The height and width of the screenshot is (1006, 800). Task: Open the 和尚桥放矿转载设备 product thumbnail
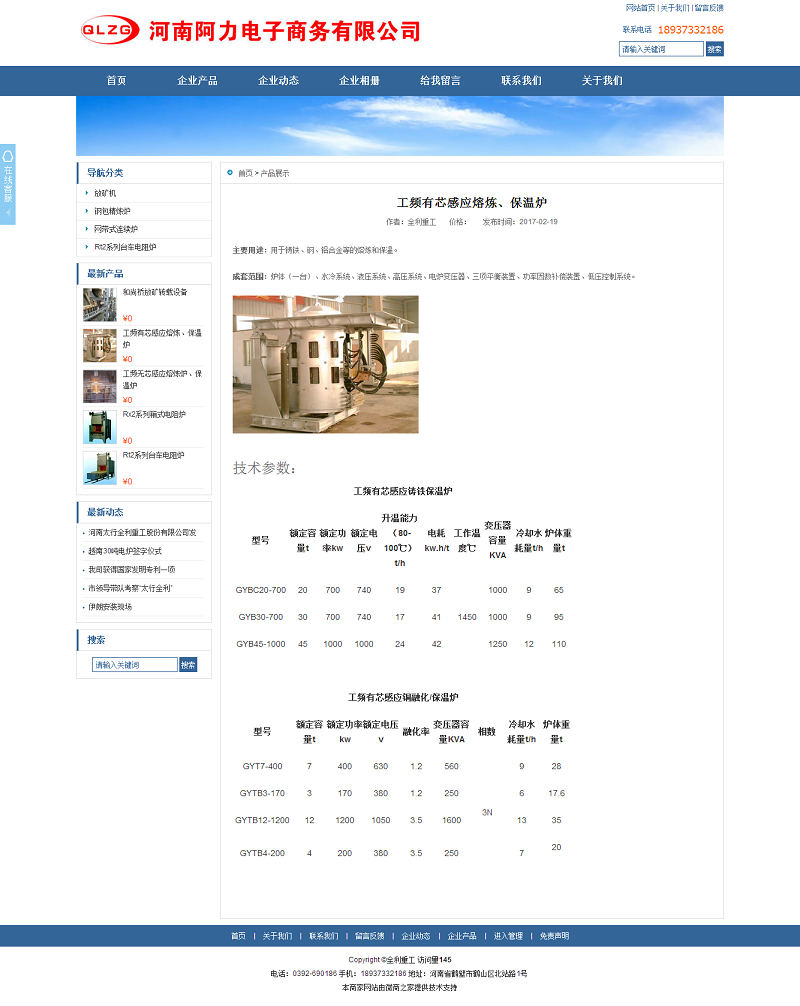pos(99,304)
